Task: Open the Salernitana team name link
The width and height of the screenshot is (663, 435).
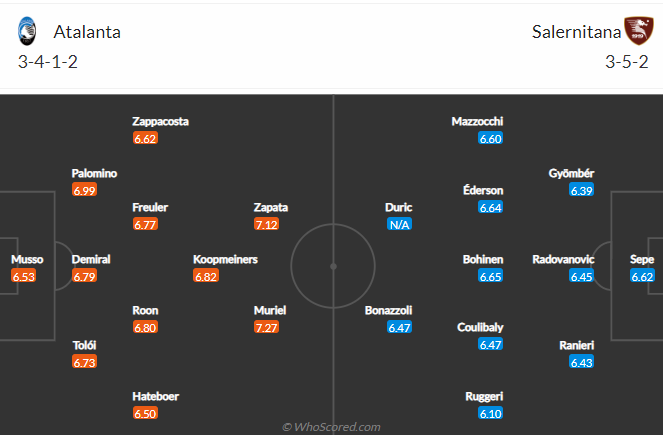Action: (576, 32)
